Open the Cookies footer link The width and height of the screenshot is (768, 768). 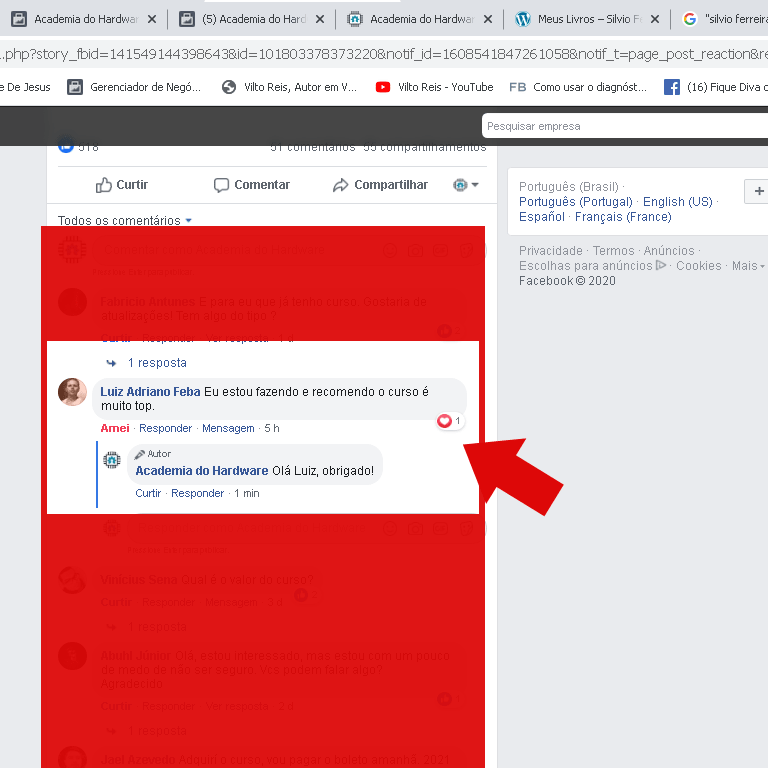coord(698,265)
